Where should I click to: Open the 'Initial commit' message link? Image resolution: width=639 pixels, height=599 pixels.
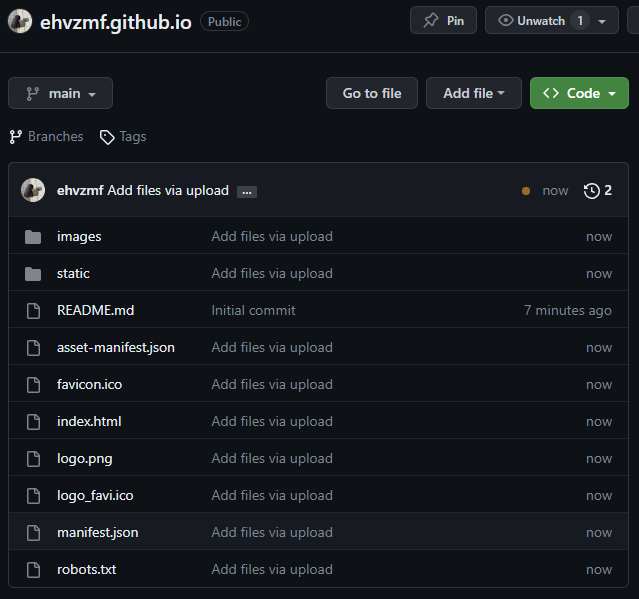(253, 311)
